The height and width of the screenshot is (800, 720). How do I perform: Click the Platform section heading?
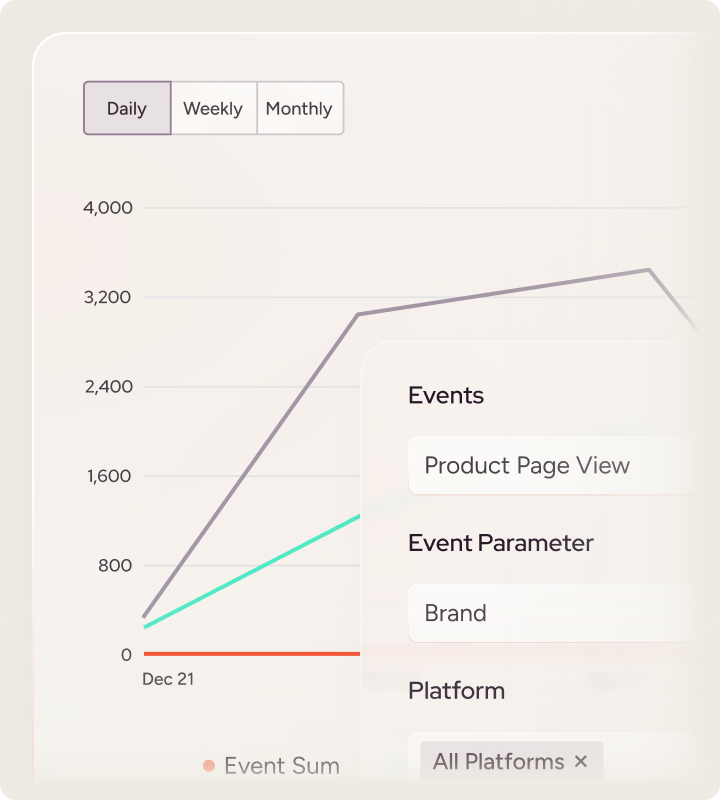pos(456,691)
